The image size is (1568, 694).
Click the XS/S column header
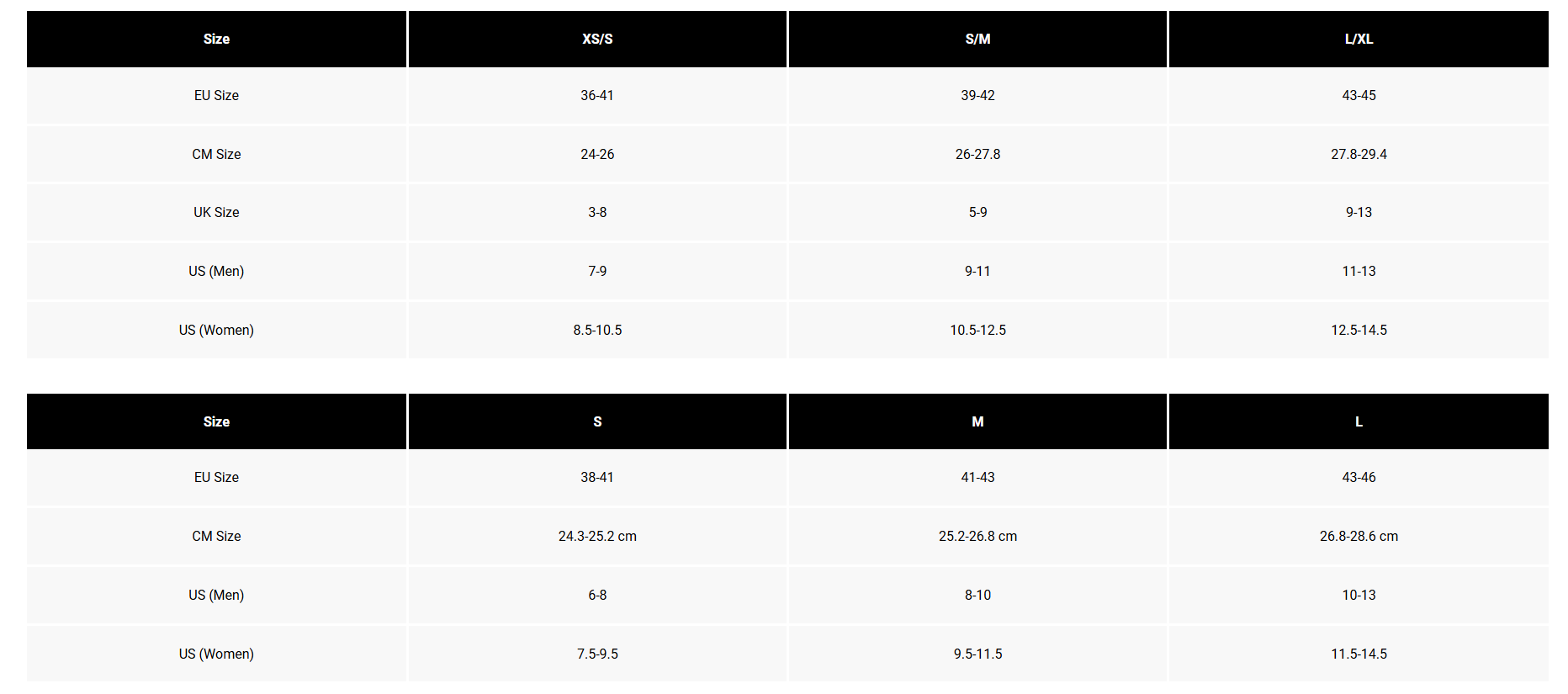point(597,39)
